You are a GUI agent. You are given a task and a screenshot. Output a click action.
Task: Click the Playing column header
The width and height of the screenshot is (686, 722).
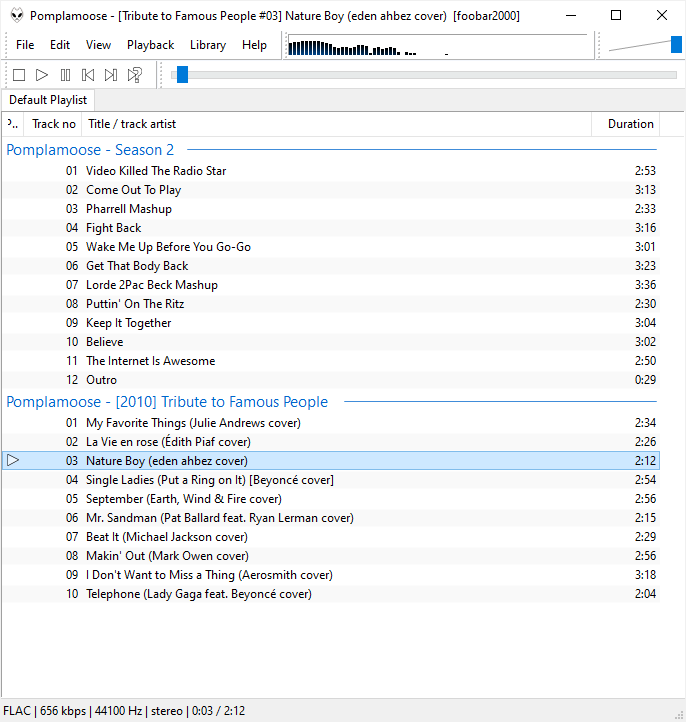13,124
